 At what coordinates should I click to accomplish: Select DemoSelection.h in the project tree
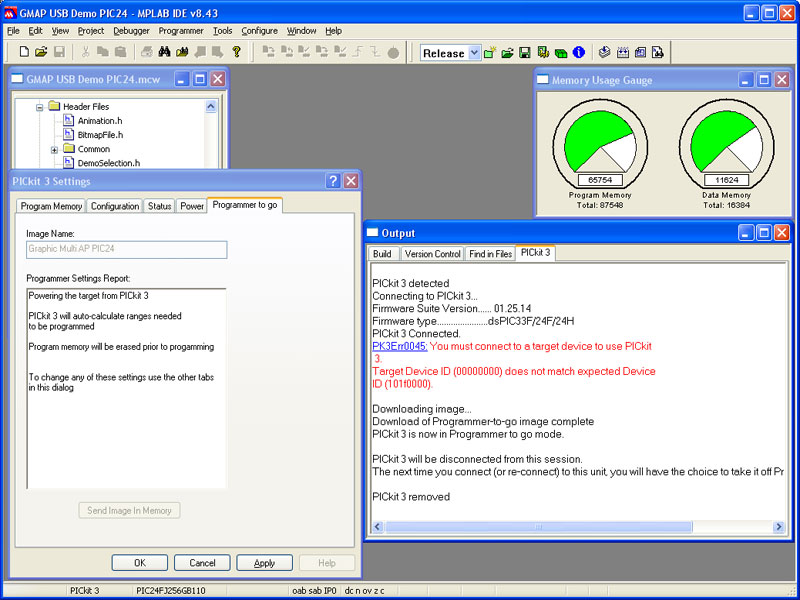point(109,163)
